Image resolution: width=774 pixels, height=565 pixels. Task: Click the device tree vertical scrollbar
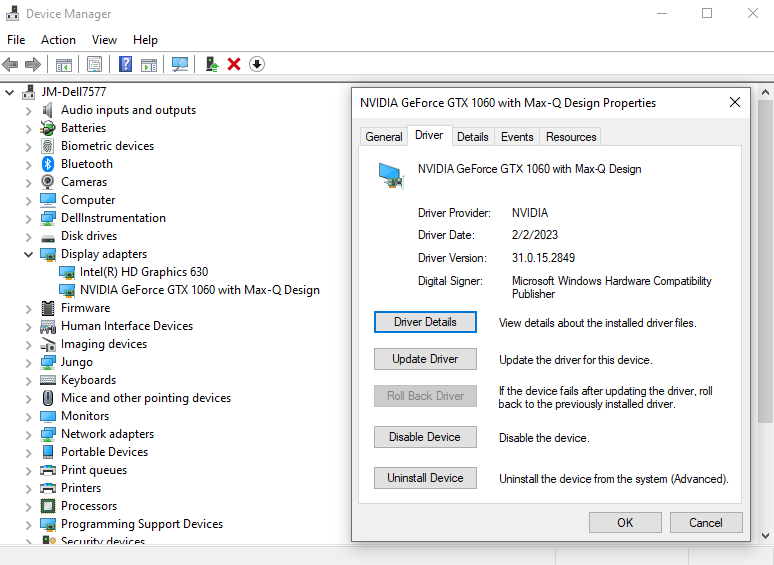(x=765, y=300)
